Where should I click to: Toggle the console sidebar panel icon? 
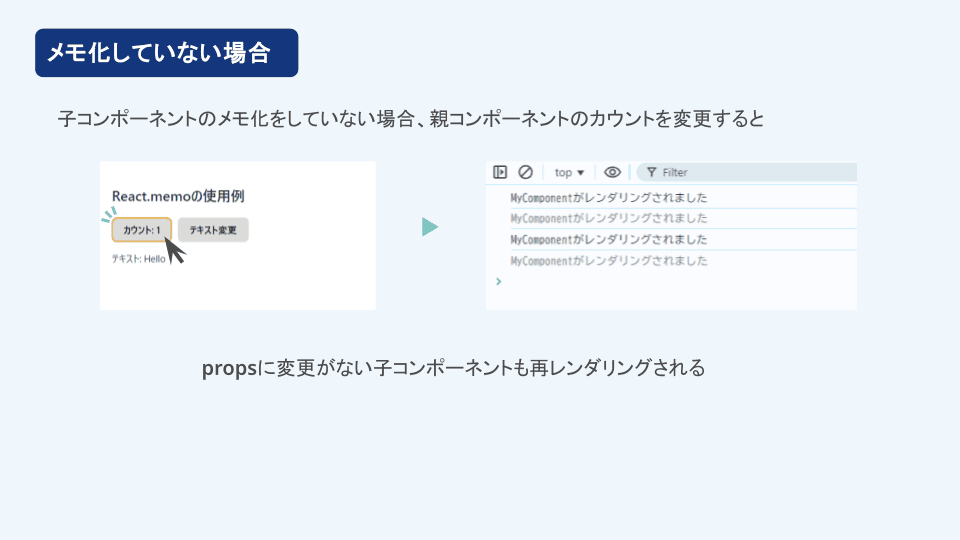[500, 172]
